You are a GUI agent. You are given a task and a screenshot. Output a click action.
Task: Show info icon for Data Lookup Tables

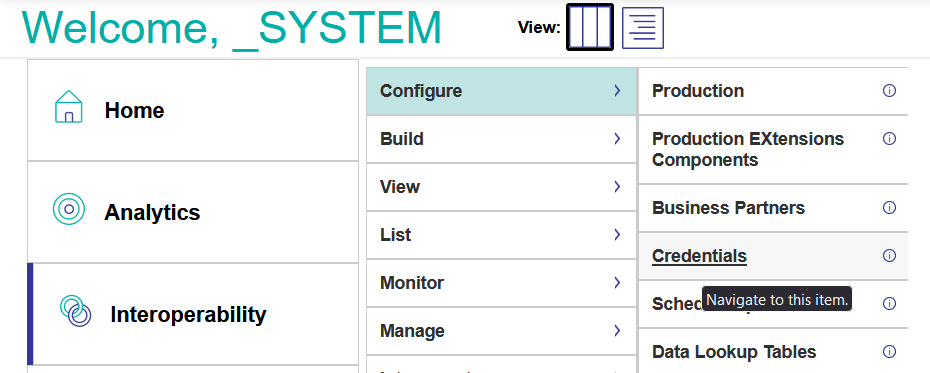tap(889, 352)
